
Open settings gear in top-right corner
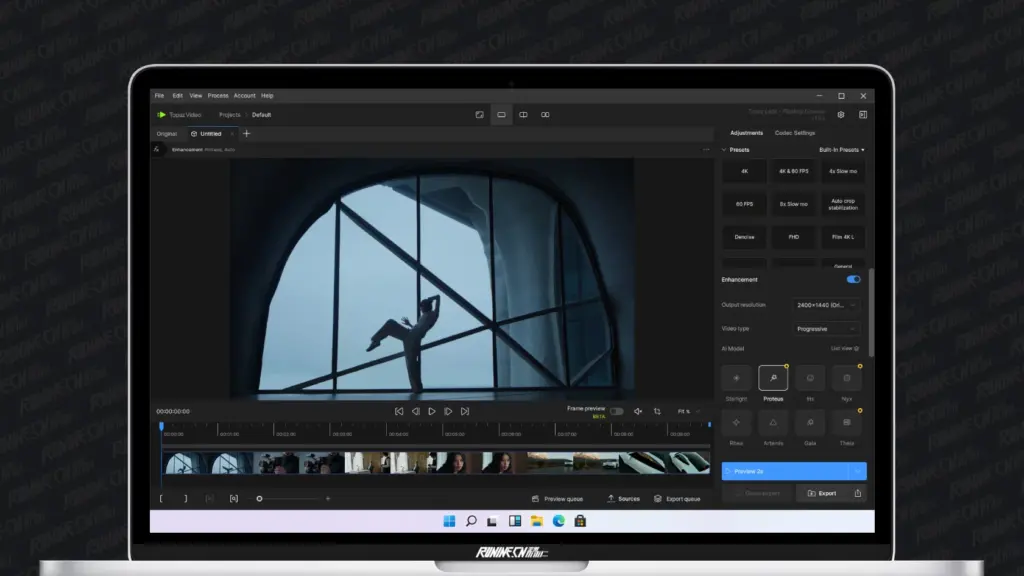pos(841,115)
